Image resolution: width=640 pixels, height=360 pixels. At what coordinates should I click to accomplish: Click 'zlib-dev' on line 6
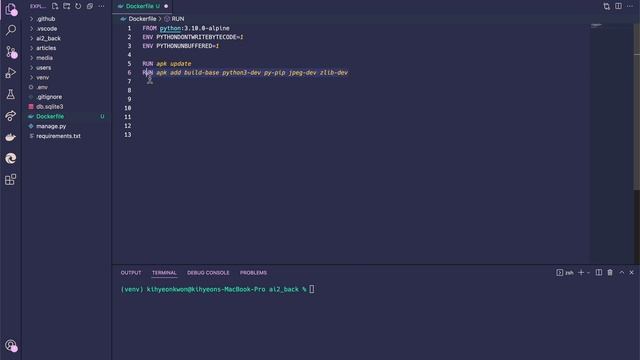[334, 73]
